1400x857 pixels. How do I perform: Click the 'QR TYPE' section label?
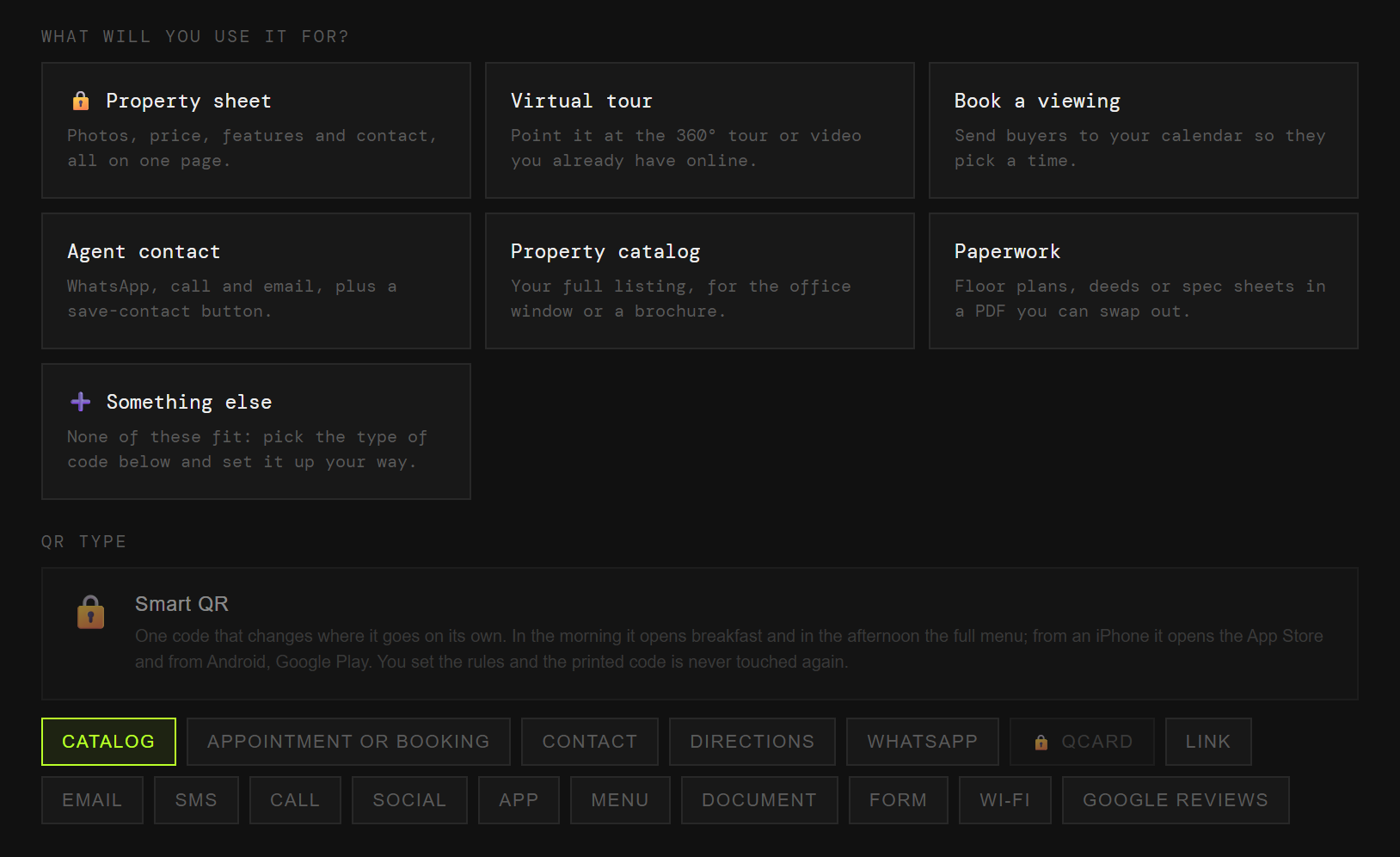coord(84,541)
